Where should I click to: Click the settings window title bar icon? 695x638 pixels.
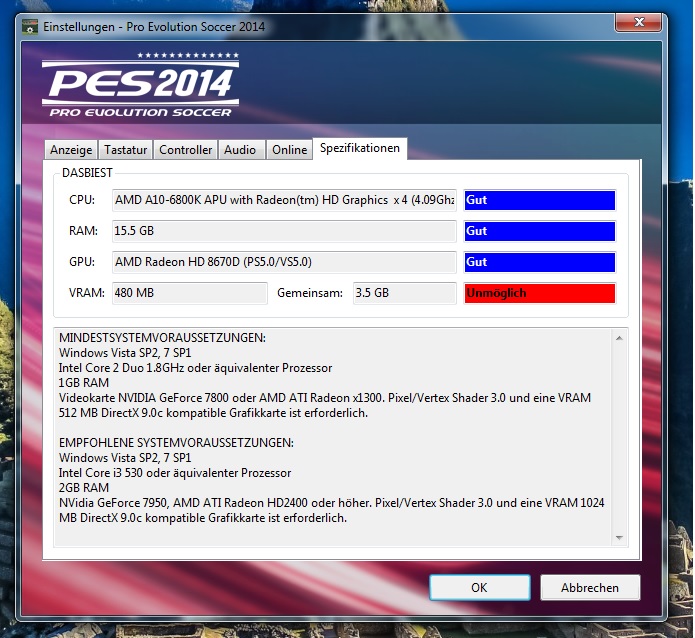click(x=30, y=27)
